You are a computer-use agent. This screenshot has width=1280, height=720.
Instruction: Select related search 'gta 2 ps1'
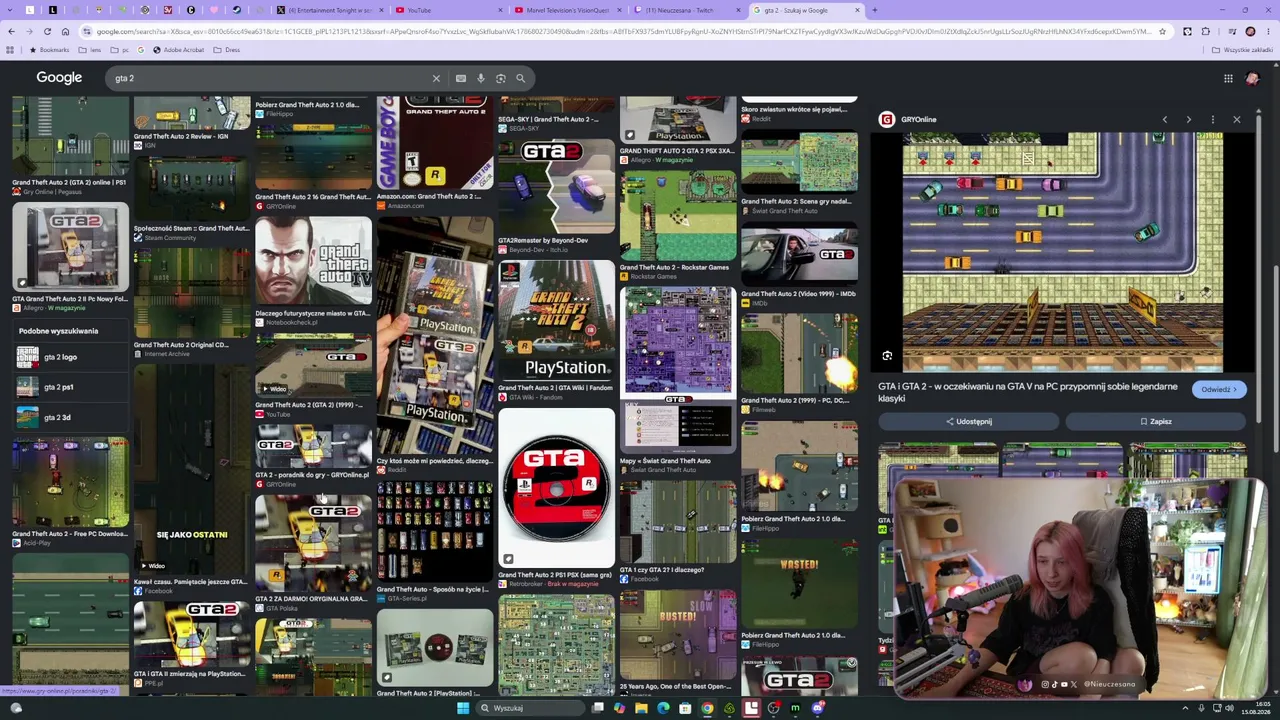[70, 387]
